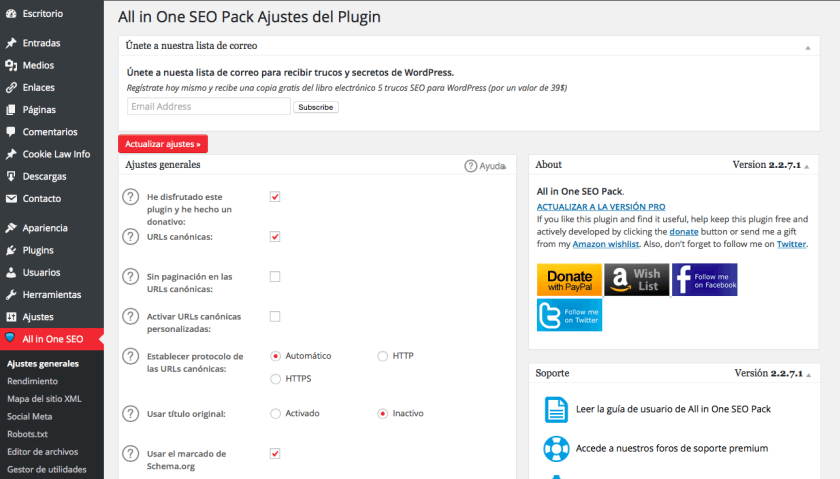This screenshot has height=479, width=840.
Task: Open ACTUALIZAR A LA VERSIÓN PRO link
Action: (x=601, y=207)
